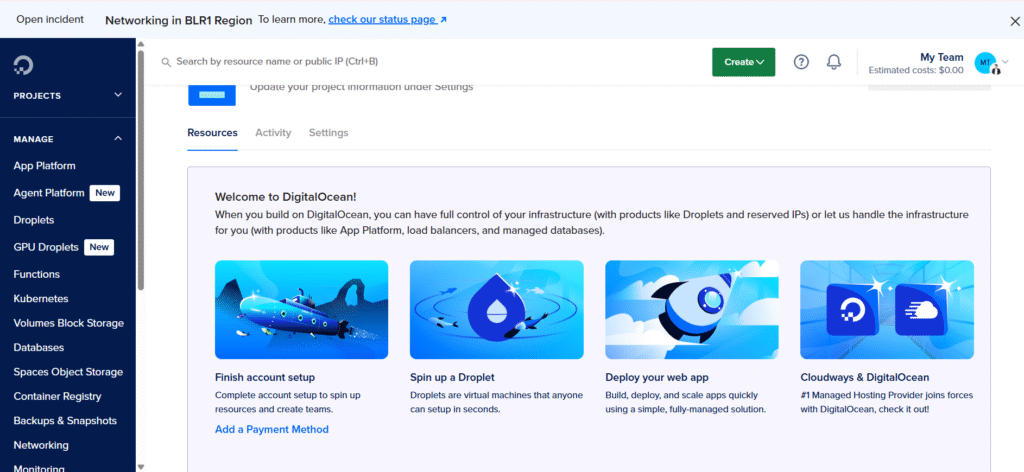The width and height of the screenshot is (1024, 472).
Task: Click the rocket Deploy web app image
Action: tap(692, 310)
